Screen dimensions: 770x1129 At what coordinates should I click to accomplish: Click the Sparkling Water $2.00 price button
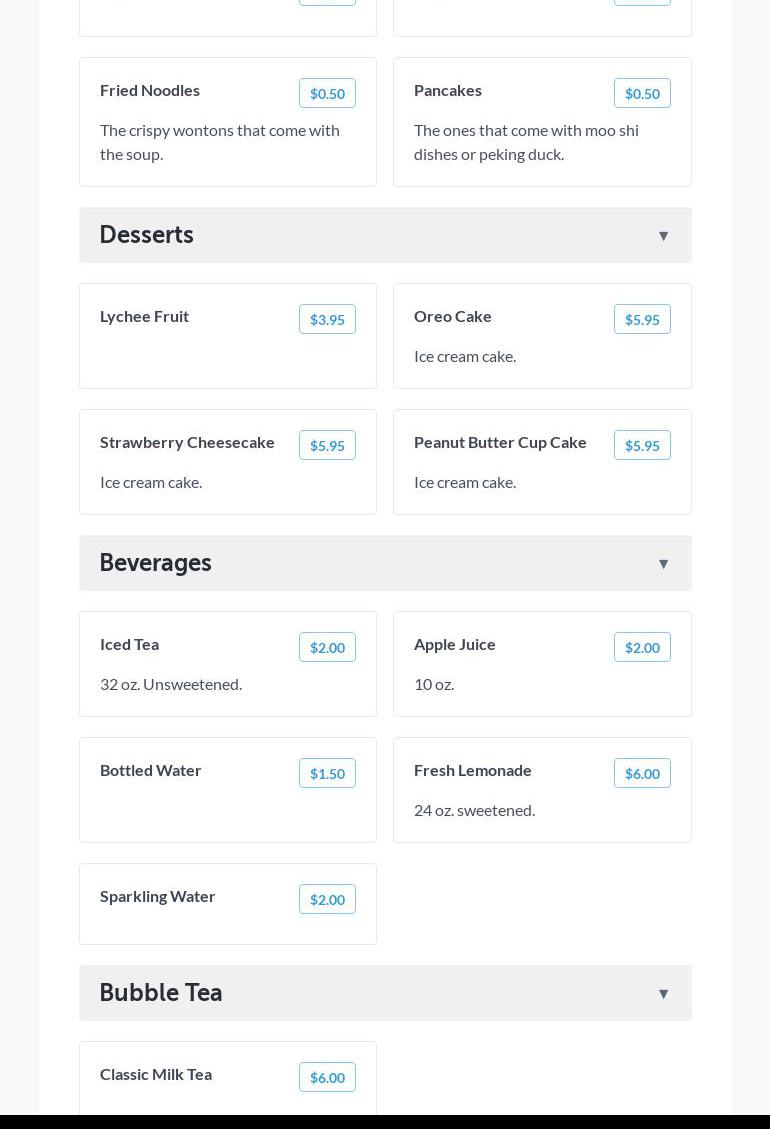coord(327,899)
